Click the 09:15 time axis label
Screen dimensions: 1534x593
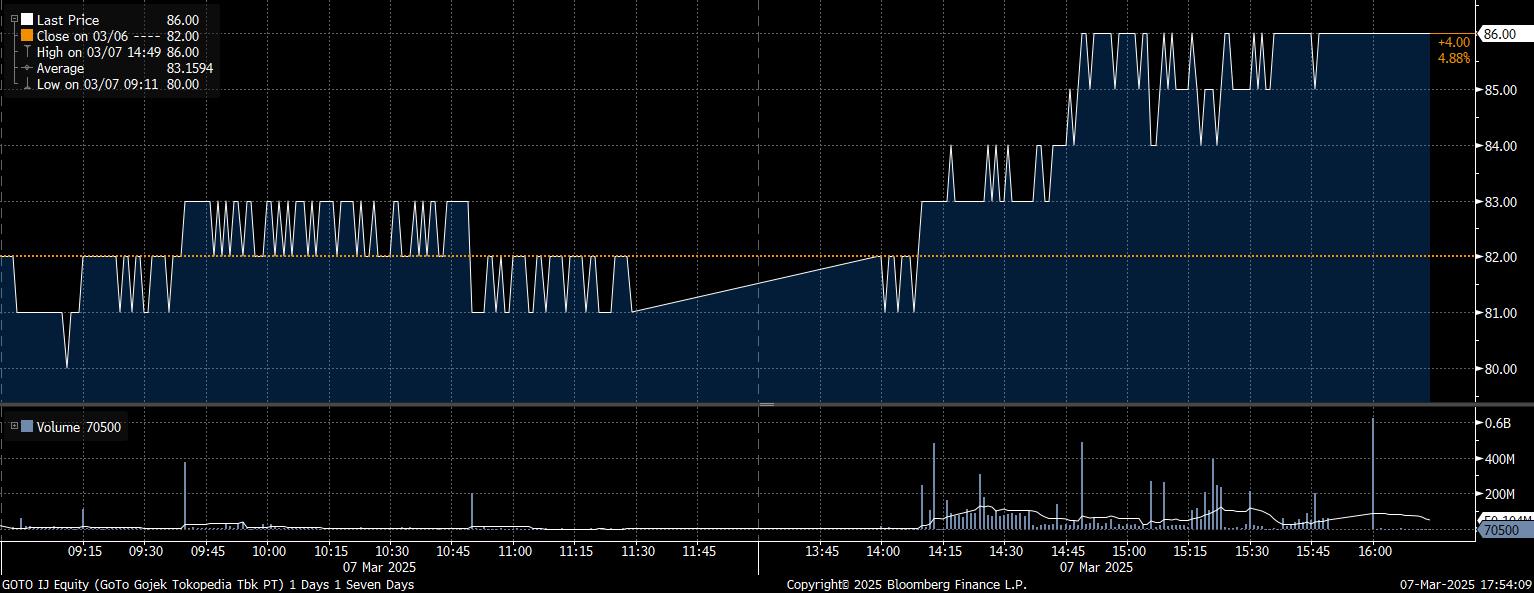click(x=84, y=551)
